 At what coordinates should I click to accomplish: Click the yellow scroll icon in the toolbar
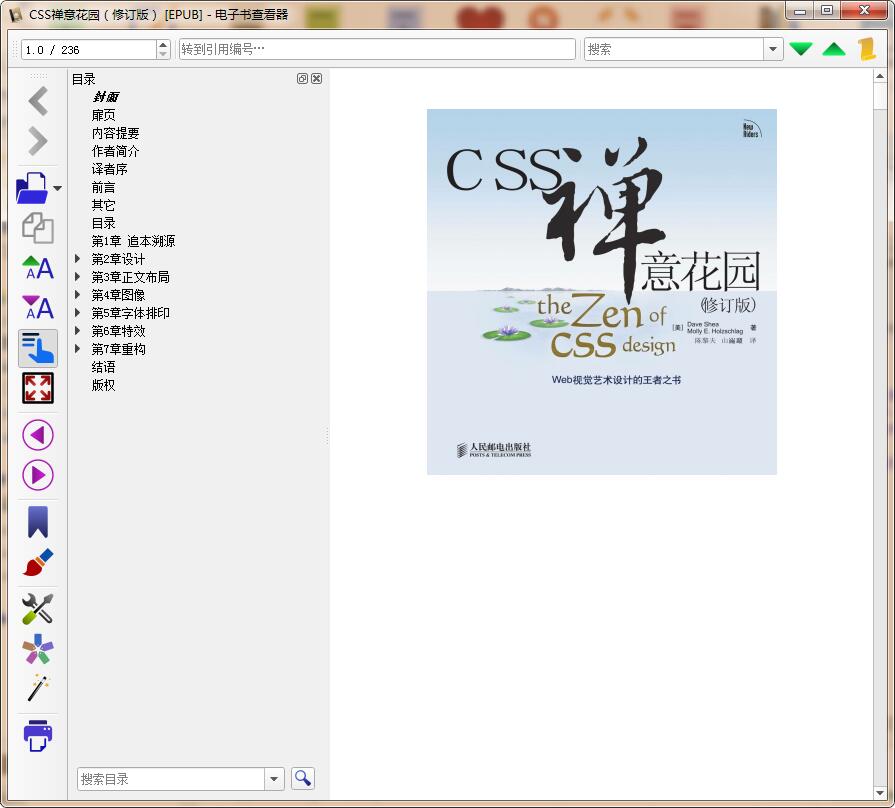(x=867, y=49)
